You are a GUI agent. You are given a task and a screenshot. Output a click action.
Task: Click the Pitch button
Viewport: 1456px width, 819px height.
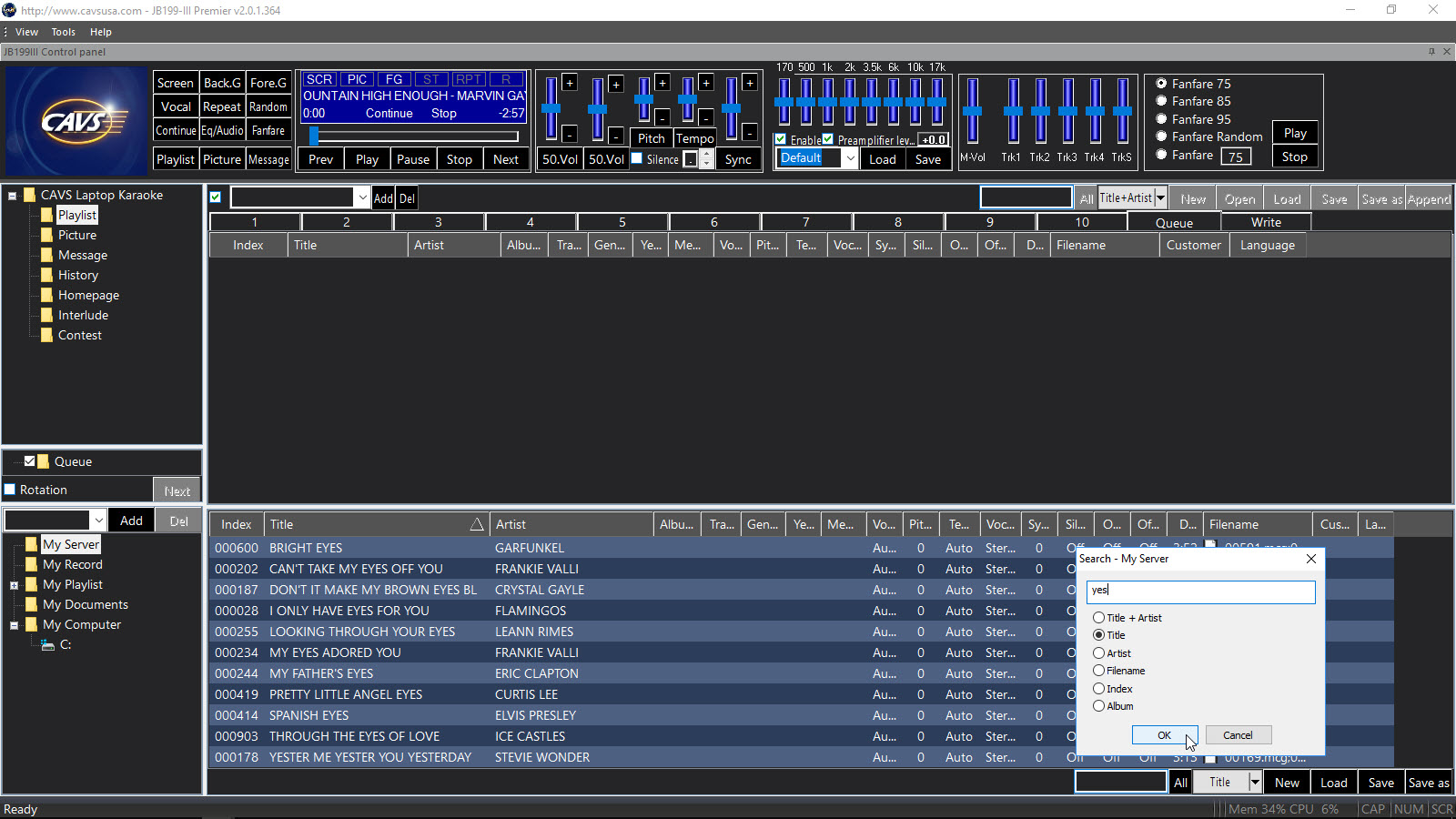point(652,138)
